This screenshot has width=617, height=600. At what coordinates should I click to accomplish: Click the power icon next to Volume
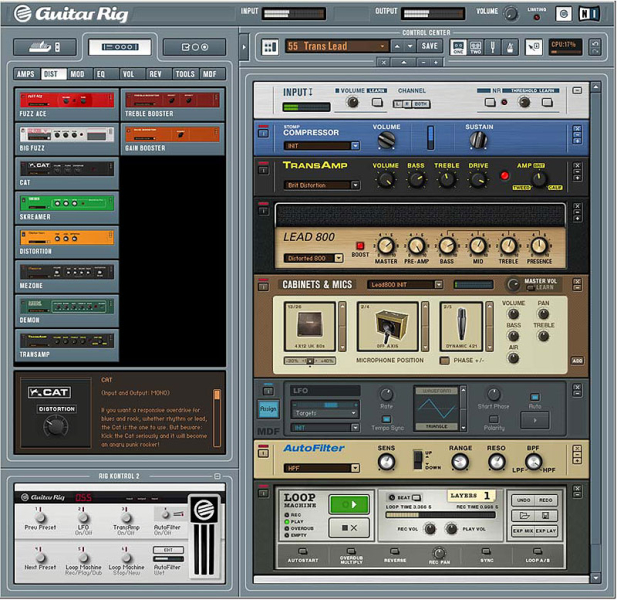[x=563, y=14]
